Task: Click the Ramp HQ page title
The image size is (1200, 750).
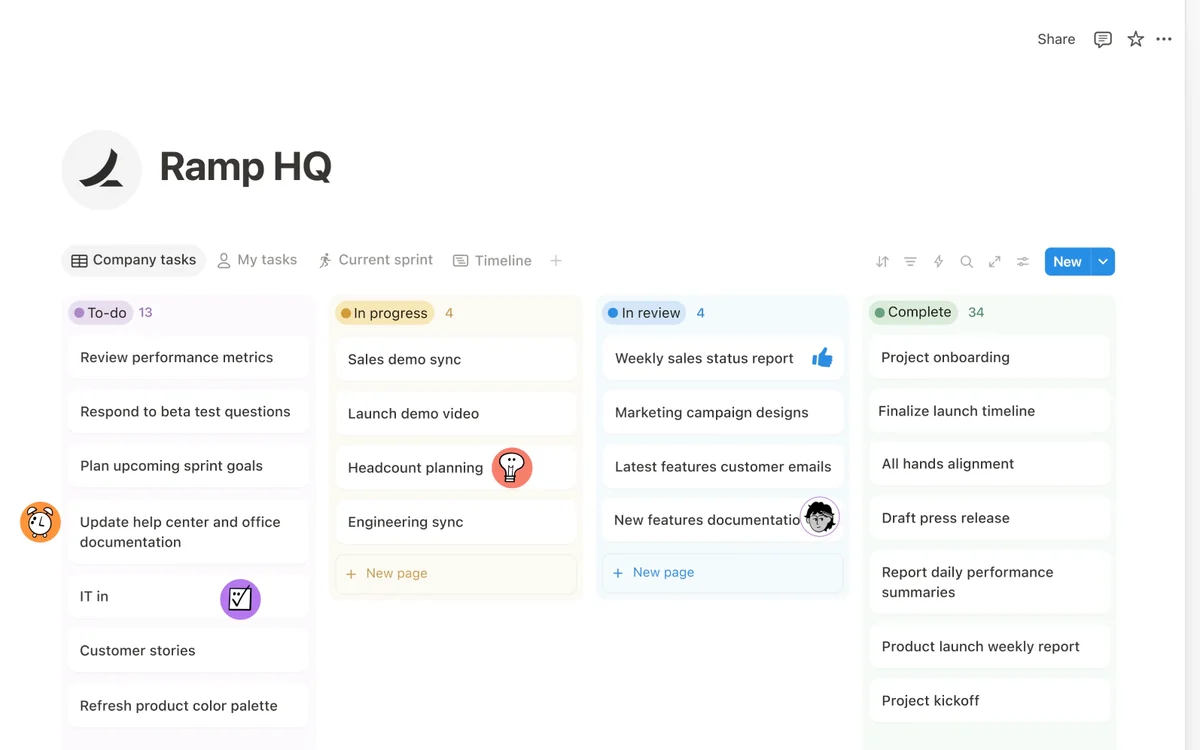Action: (245, 166)
